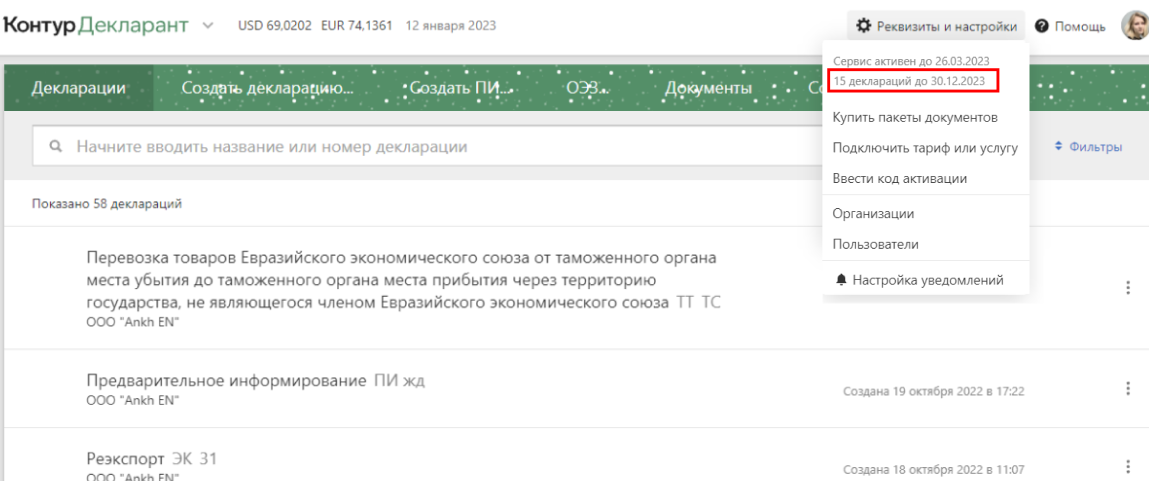Click the EUR 74,1361 exchange rate

[x=356, y=26]
